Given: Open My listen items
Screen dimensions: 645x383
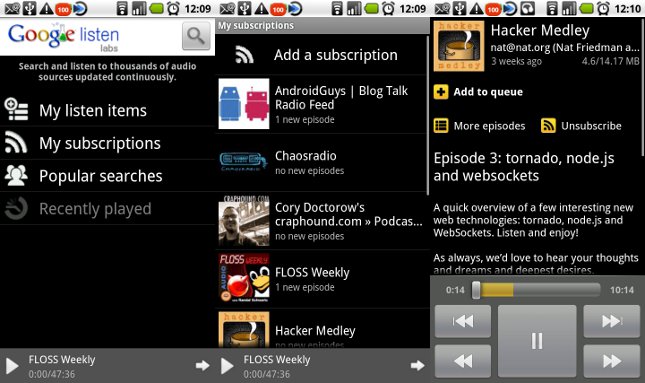Looking at the screenshot, I should pos(107,110).
